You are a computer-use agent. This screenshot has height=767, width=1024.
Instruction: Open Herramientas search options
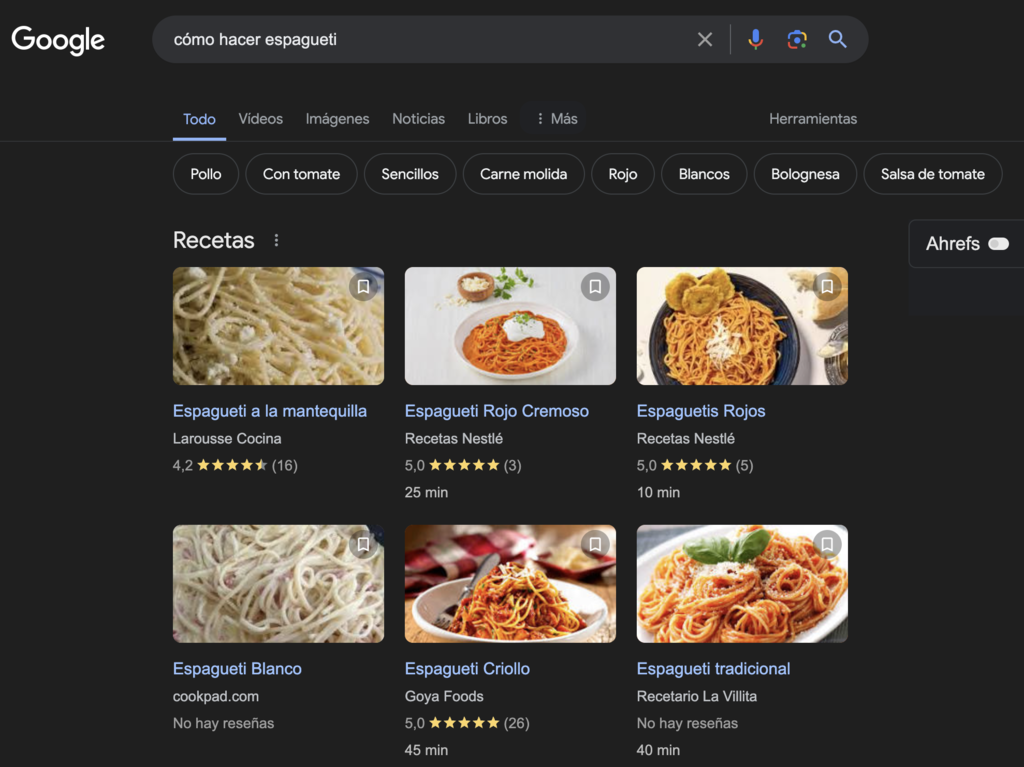(x=812, y=118)
